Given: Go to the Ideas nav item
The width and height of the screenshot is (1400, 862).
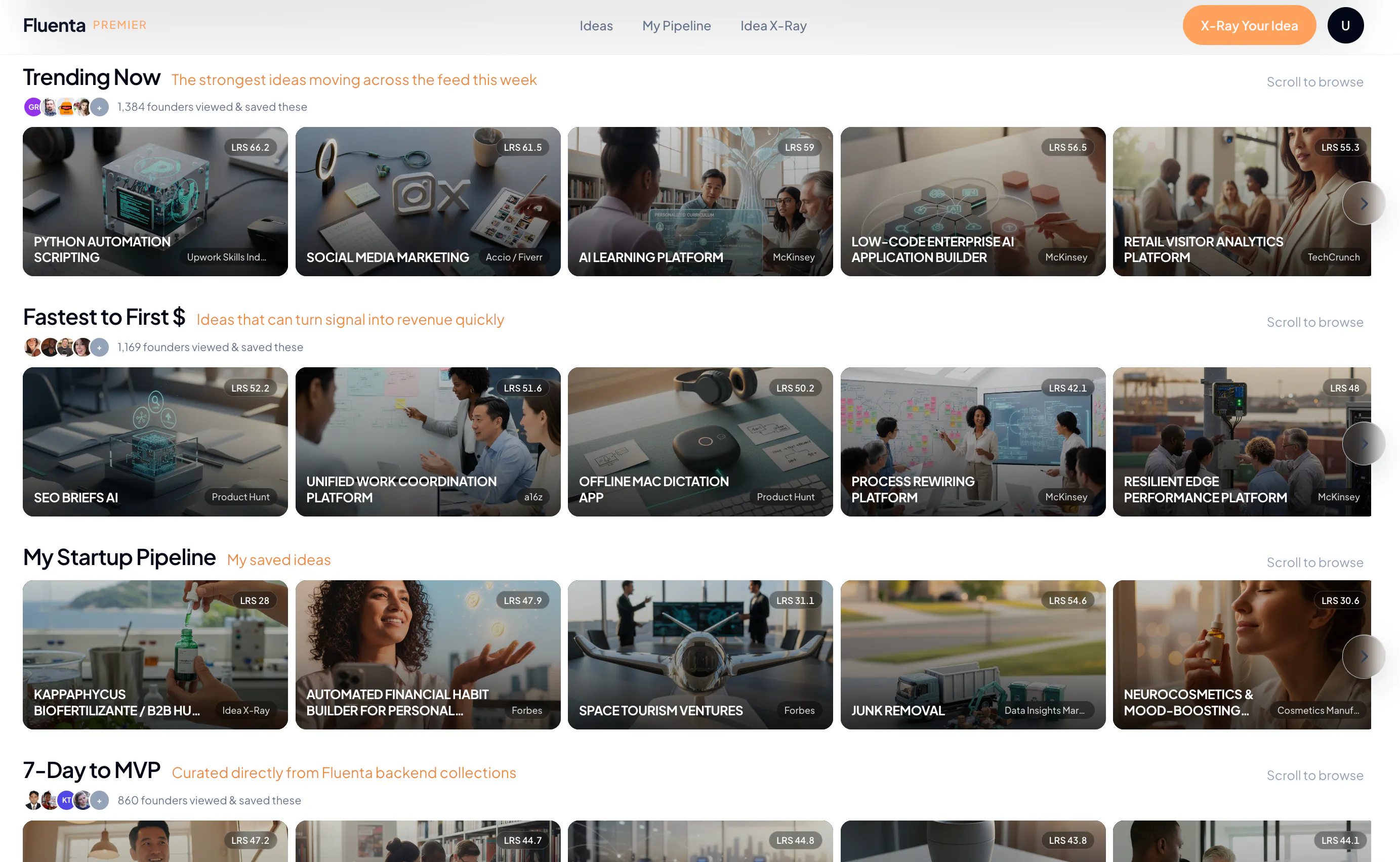Looking at the screenshot, I should click(x=596, y=26).
